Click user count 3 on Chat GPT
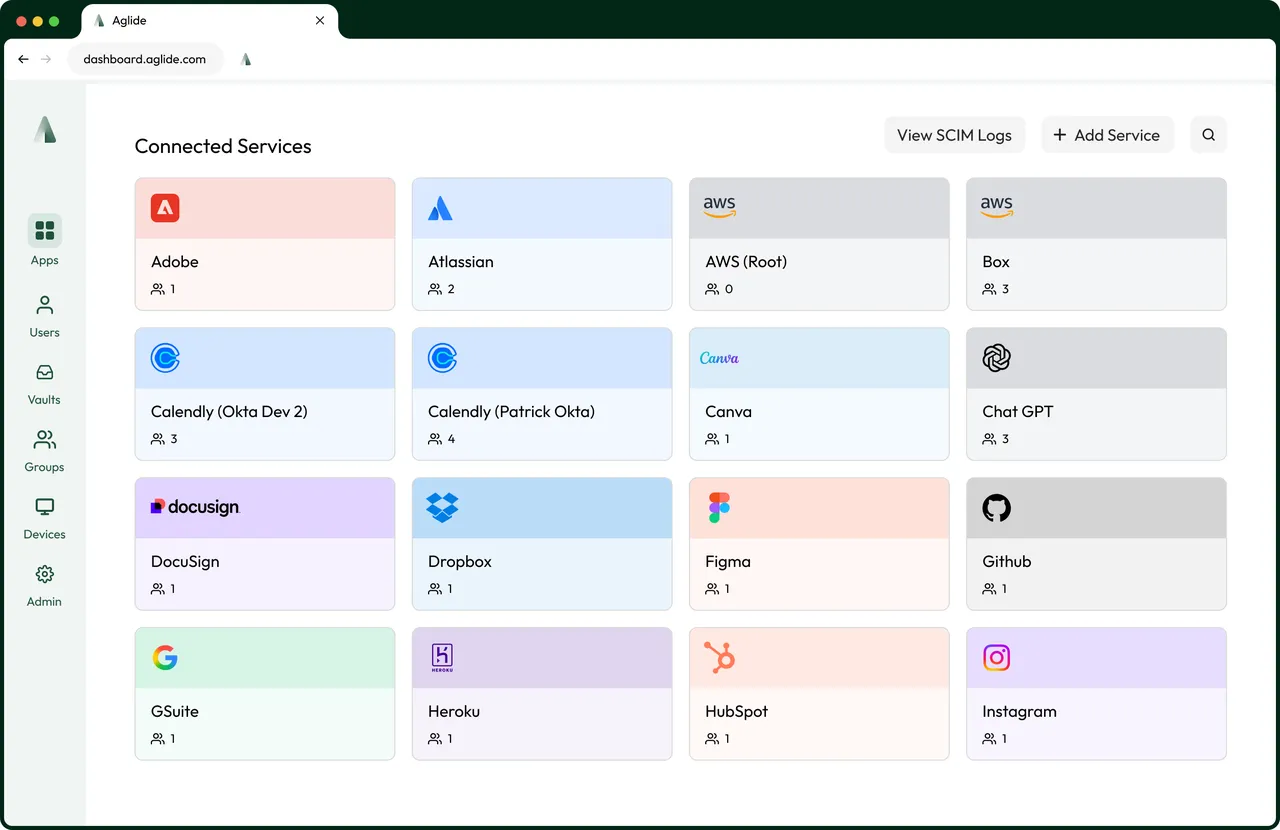This screenshot has height=830, width=1280. (1005, 439)
